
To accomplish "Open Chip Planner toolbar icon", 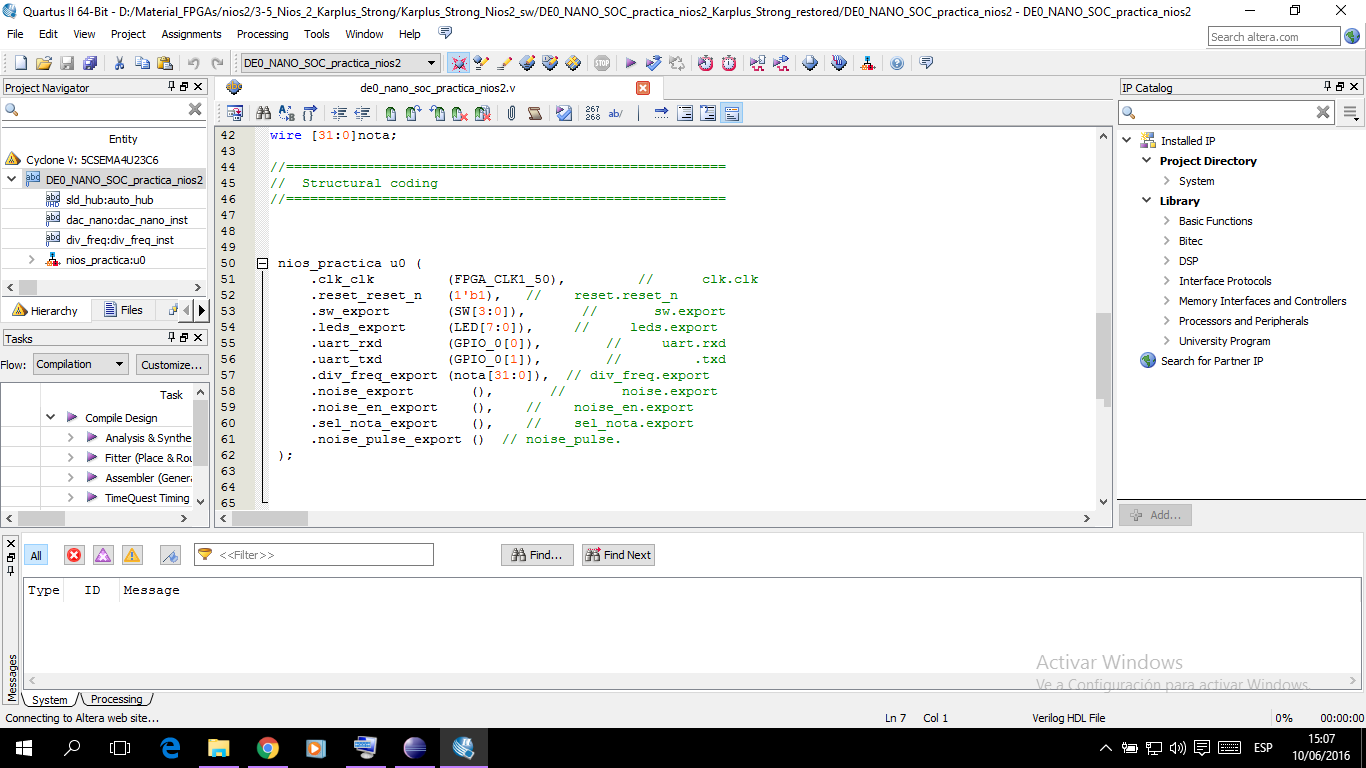I will (573, 63).
